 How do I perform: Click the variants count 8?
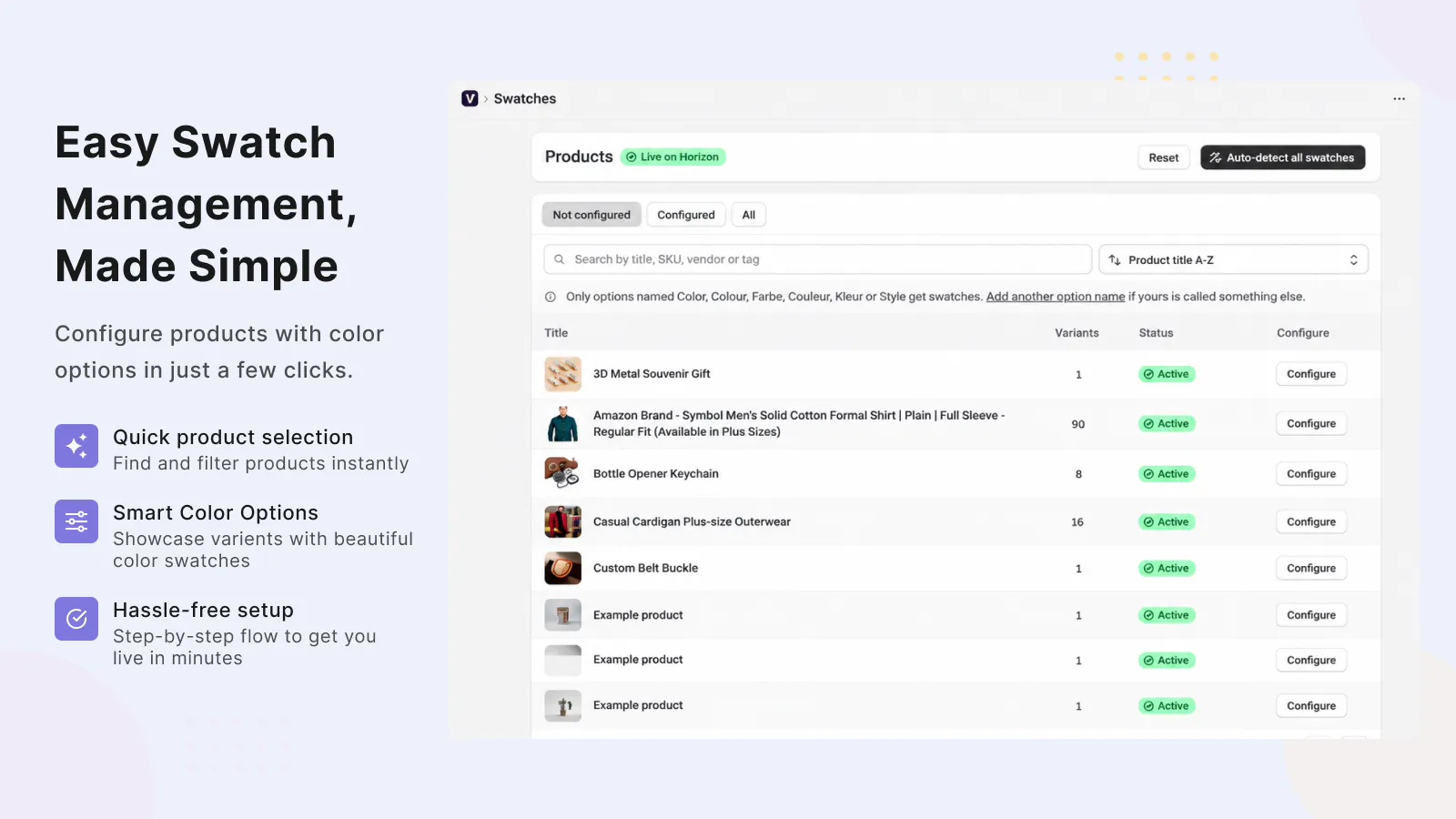(x=1078, y=474)
